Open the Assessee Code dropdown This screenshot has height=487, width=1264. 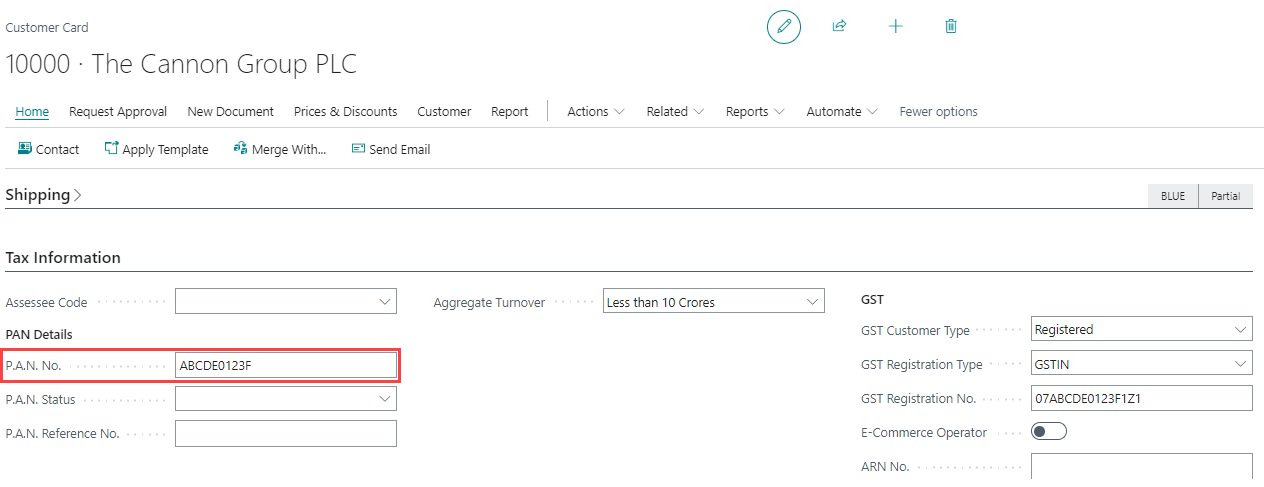pos(385,301)
